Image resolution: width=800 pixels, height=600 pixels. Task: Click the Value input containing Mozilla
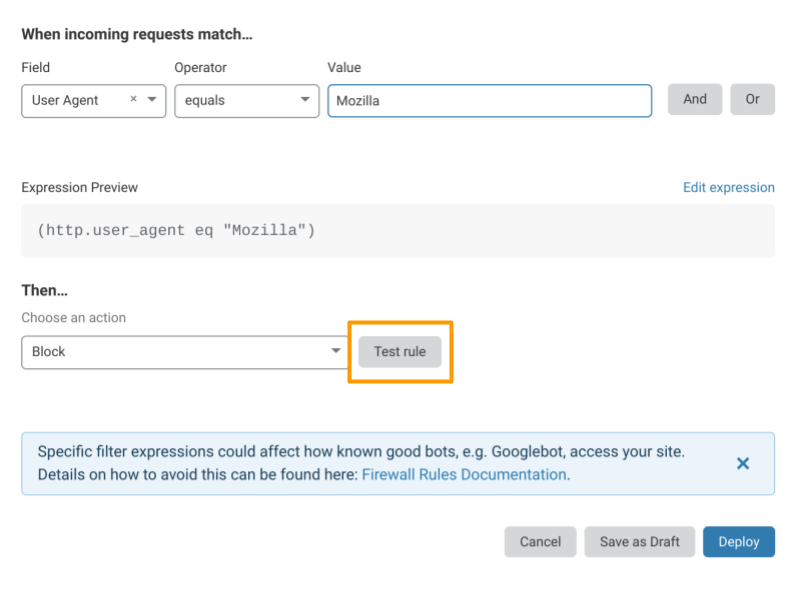tap(489, 100)
